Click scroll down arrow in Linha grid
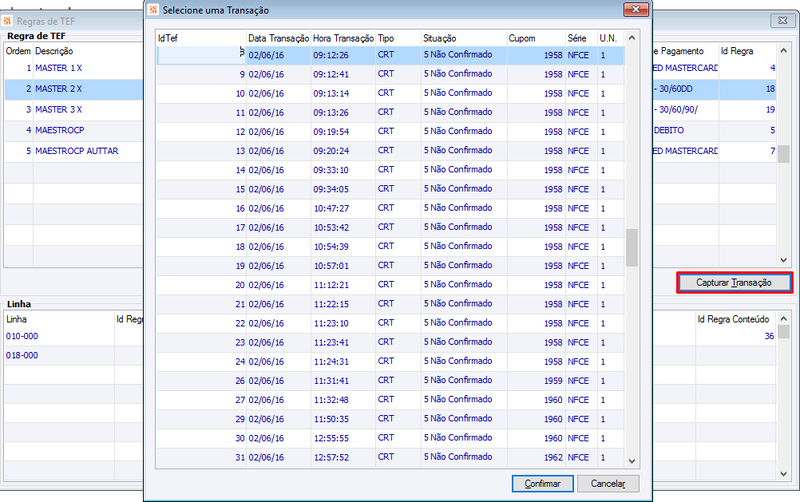The width and height of the screenshot is (800, 502). (783, 474)
